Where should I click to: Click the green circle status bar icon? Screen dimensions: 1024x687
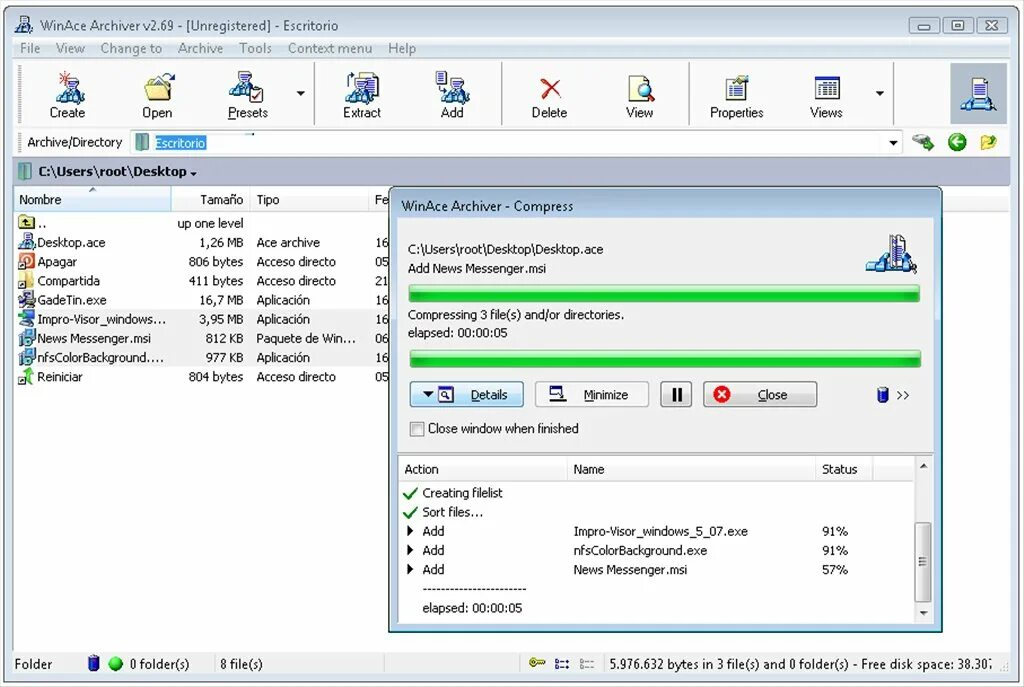pyautogui.click(x=116, y=663)
